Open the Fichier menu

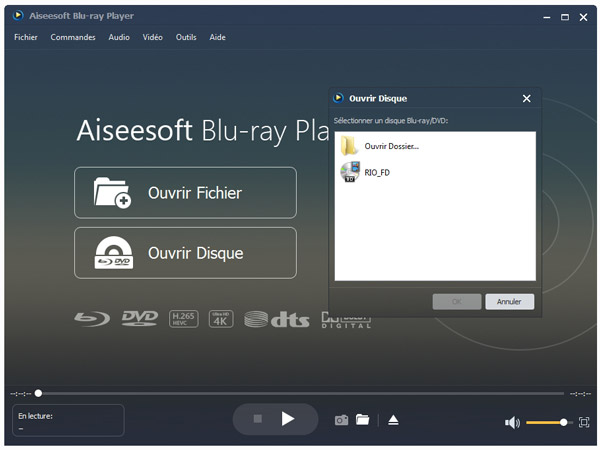point(26,37)
